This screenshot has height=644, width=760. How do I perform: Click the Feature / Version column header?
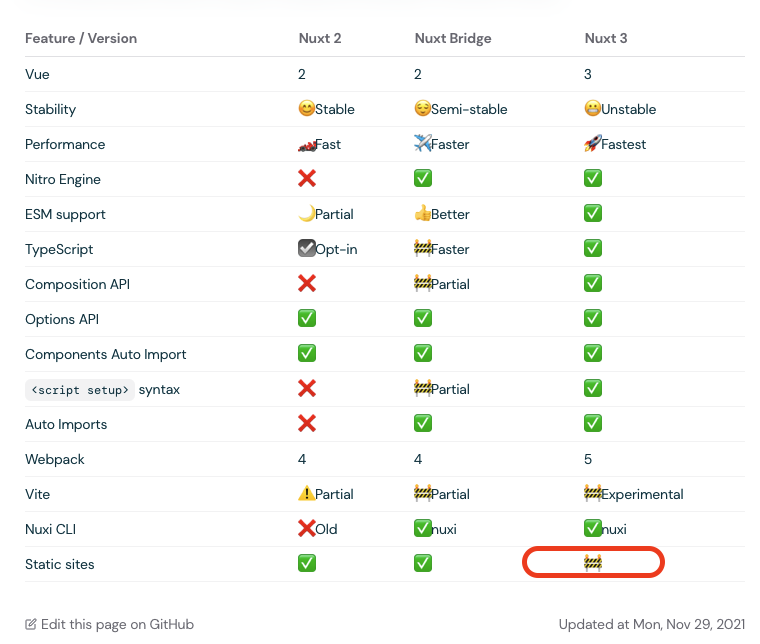click(x=81, y=39)
